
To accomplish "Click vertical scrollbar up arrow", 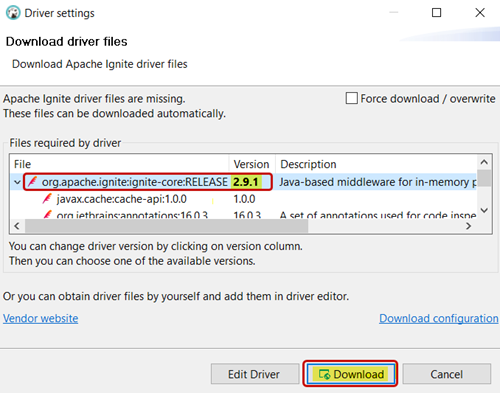I will click(x=484, y=162).
